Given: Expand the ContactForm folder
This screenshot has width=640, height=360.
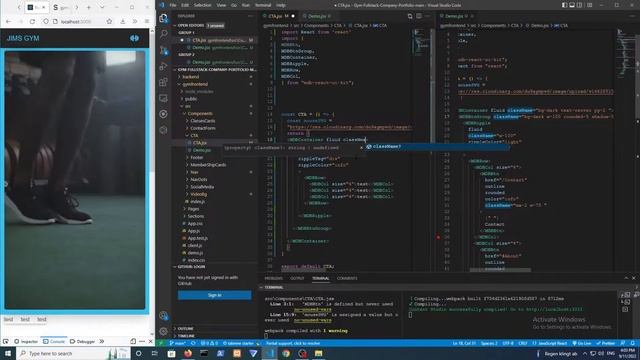Looking at the screenshot, I should [x=202, y=128].
